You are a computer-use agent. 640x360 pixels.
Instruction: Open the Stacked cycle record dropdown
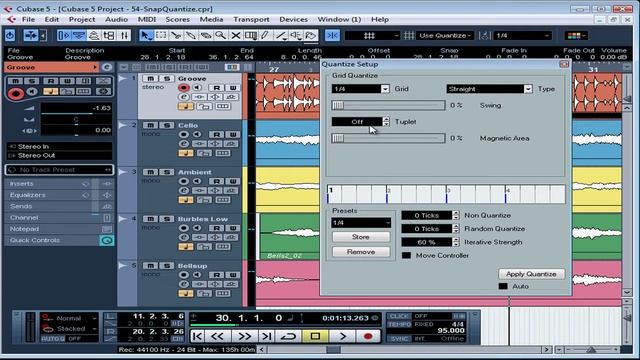point(70,329)
